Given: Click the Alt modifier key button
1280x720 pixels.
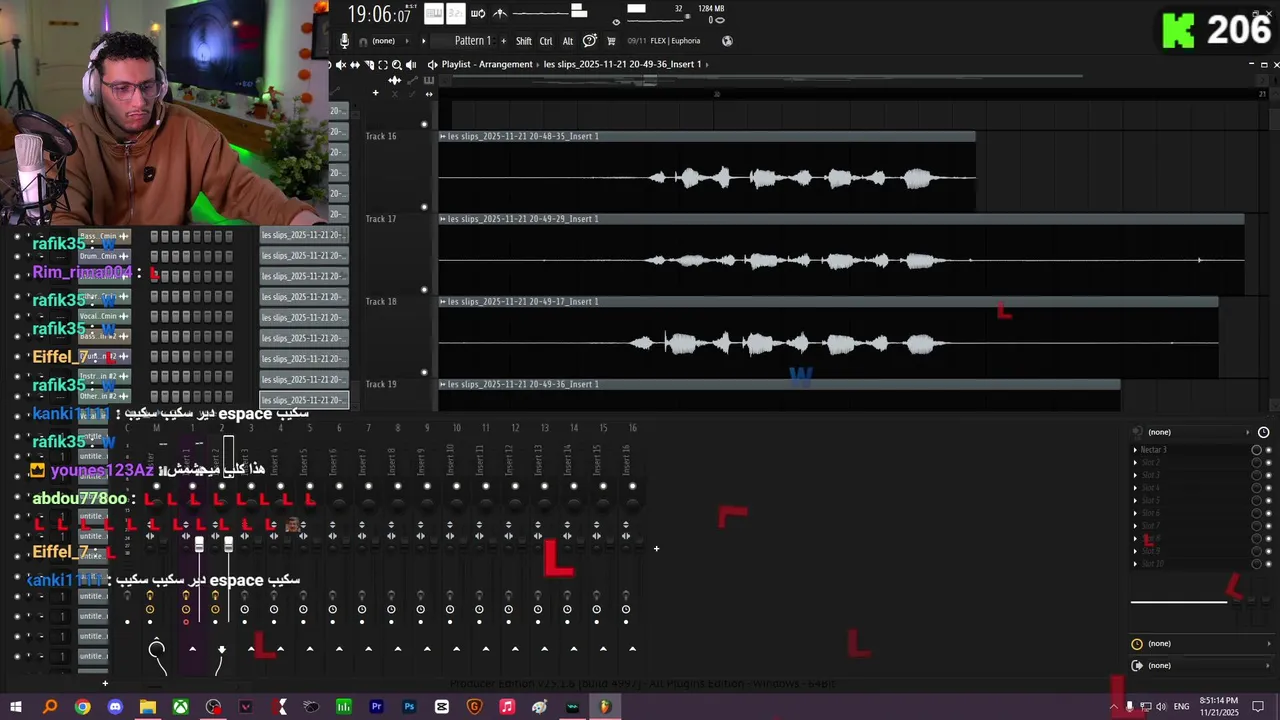Looking at the screenshot, I should pos(568,41).
